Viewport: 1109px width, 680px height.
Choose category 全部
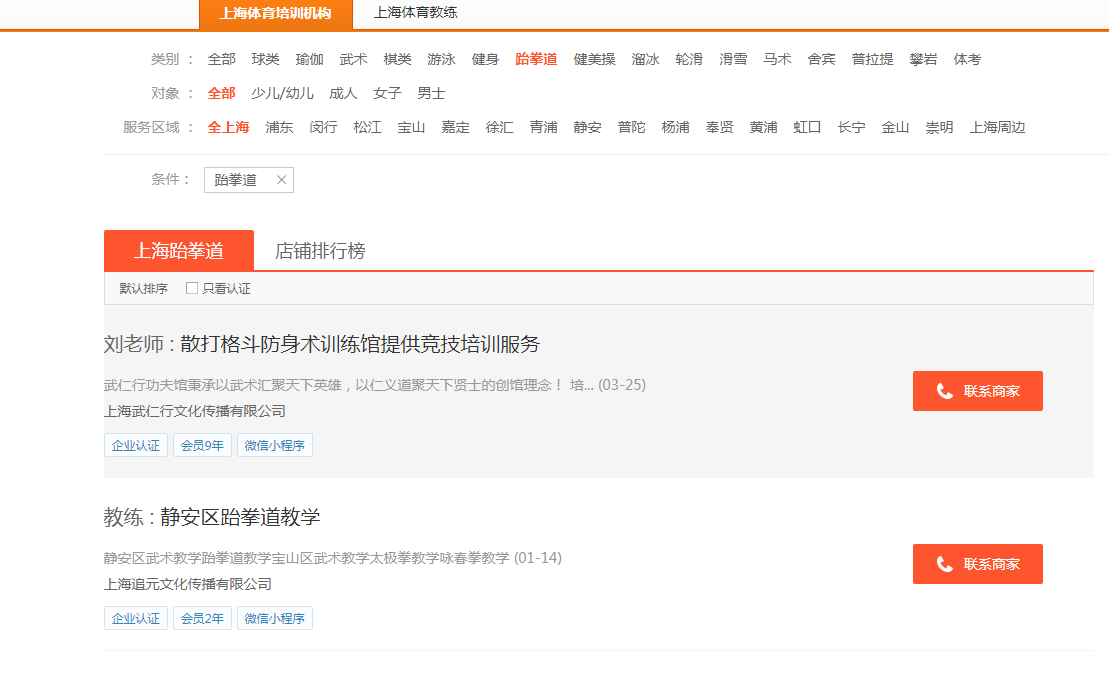click(221, 59)
